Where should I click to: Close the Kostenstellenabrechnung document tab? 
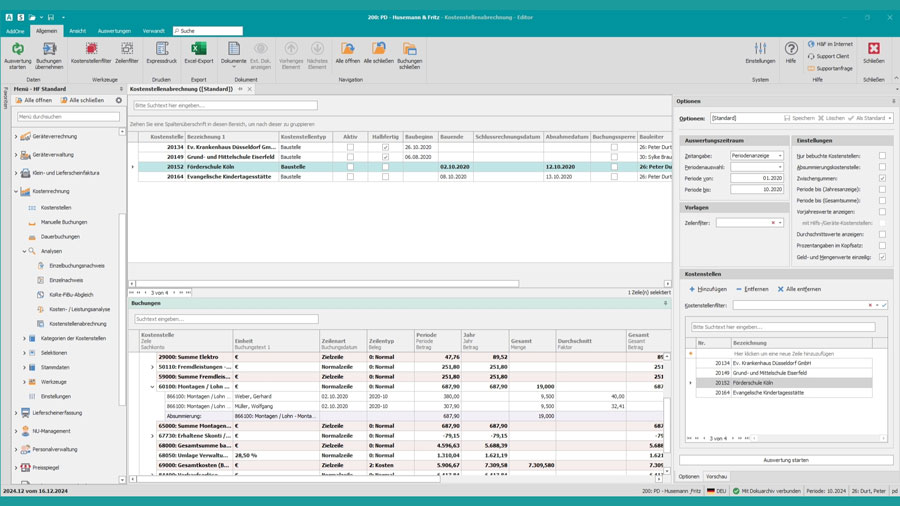point(250,89)
